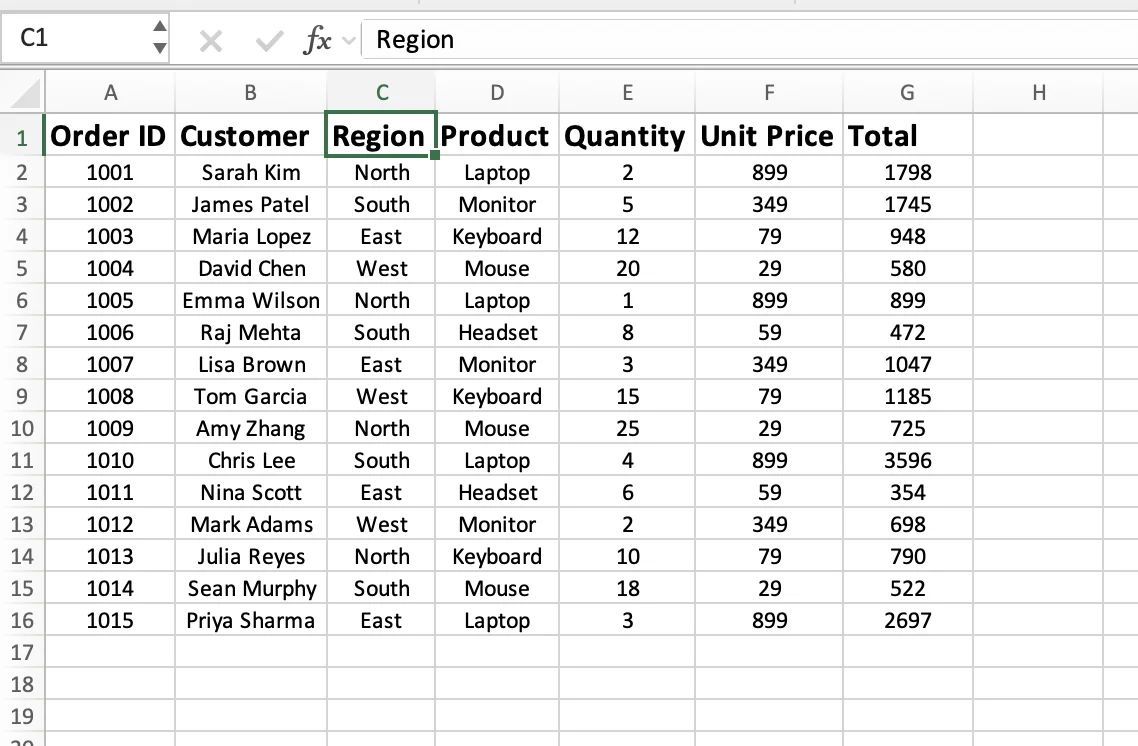Screen dimensions: 1138x746
Task: Select the Laptop cell in Emma Wilson's row
Action: (x=497, y=300)
